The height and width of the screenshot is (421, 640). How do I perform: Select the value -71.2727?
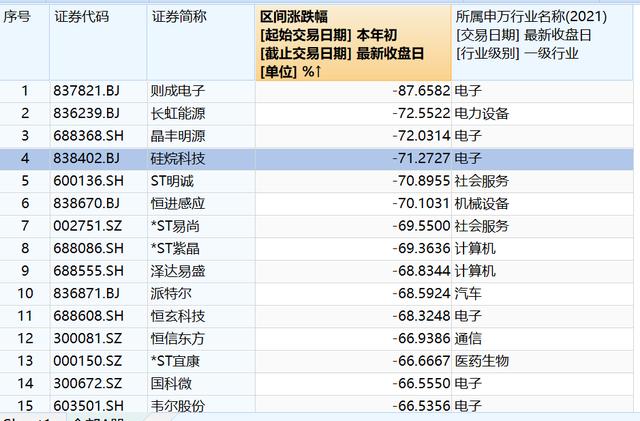[421, 158]
